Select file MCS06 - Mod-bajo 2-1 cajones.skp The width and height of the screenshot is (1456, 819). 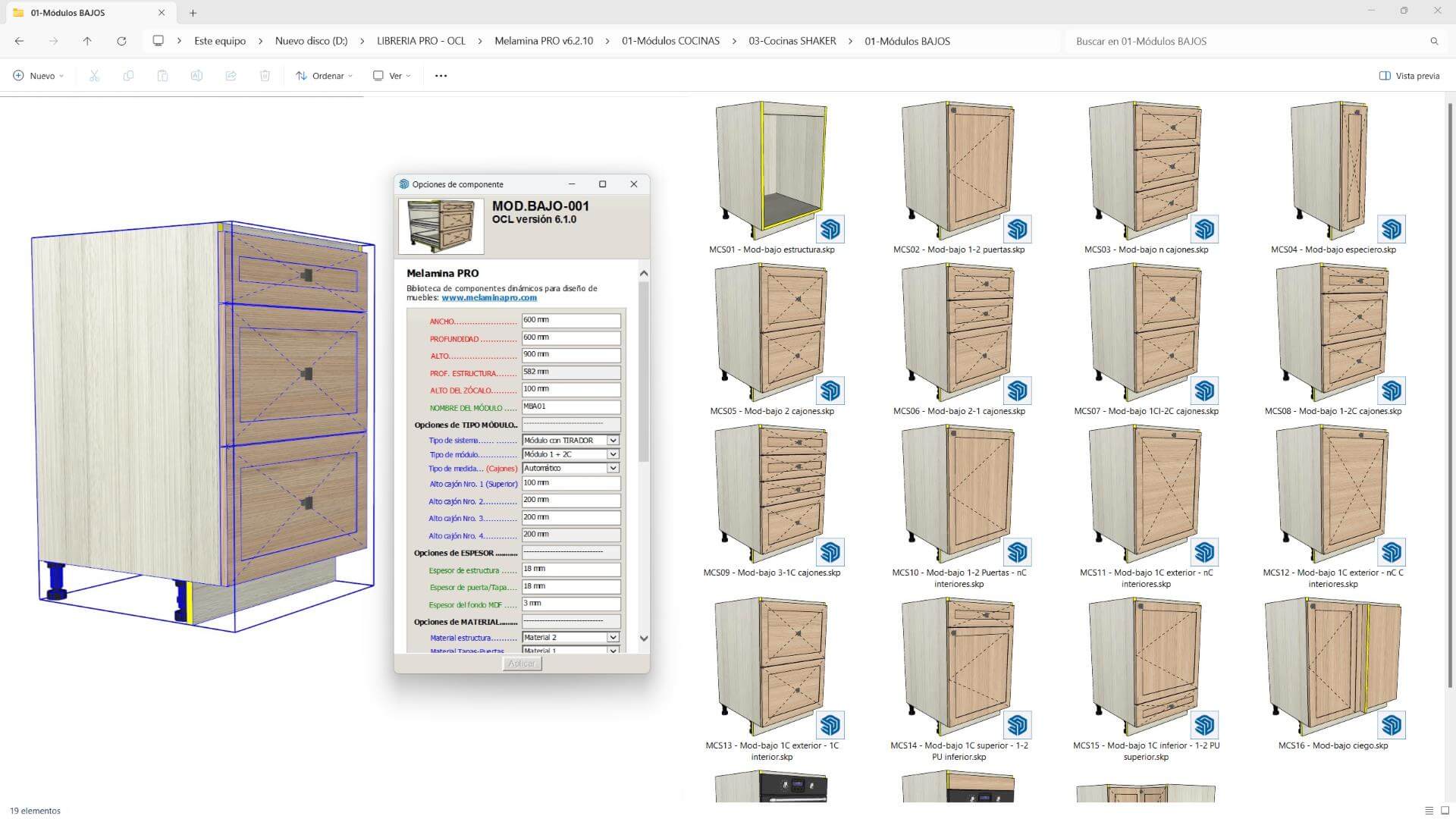coord(959,339)
